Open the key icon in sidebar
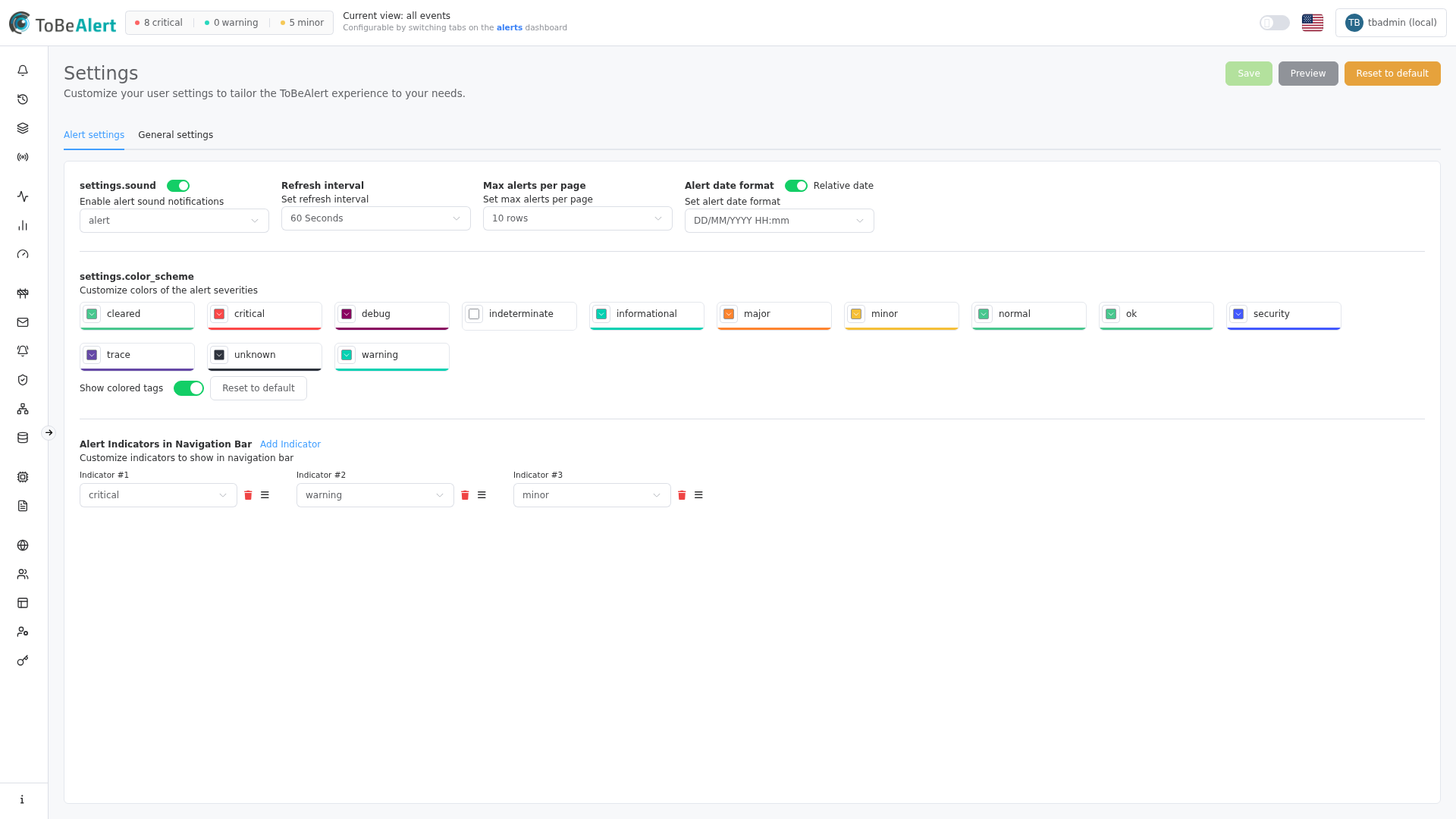Screen dimensions: 1456x819 pyautogui.click(x=23, y=661)
